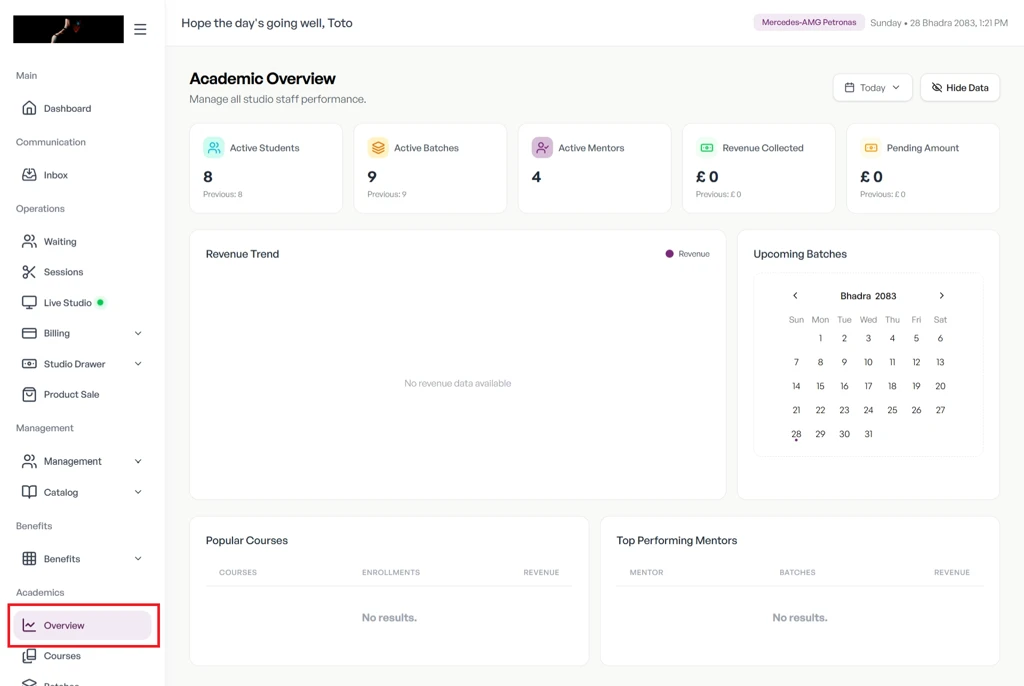Open the Product Sale menu item
Viewport: 1024px width, 686px height.
coord(82,394)
